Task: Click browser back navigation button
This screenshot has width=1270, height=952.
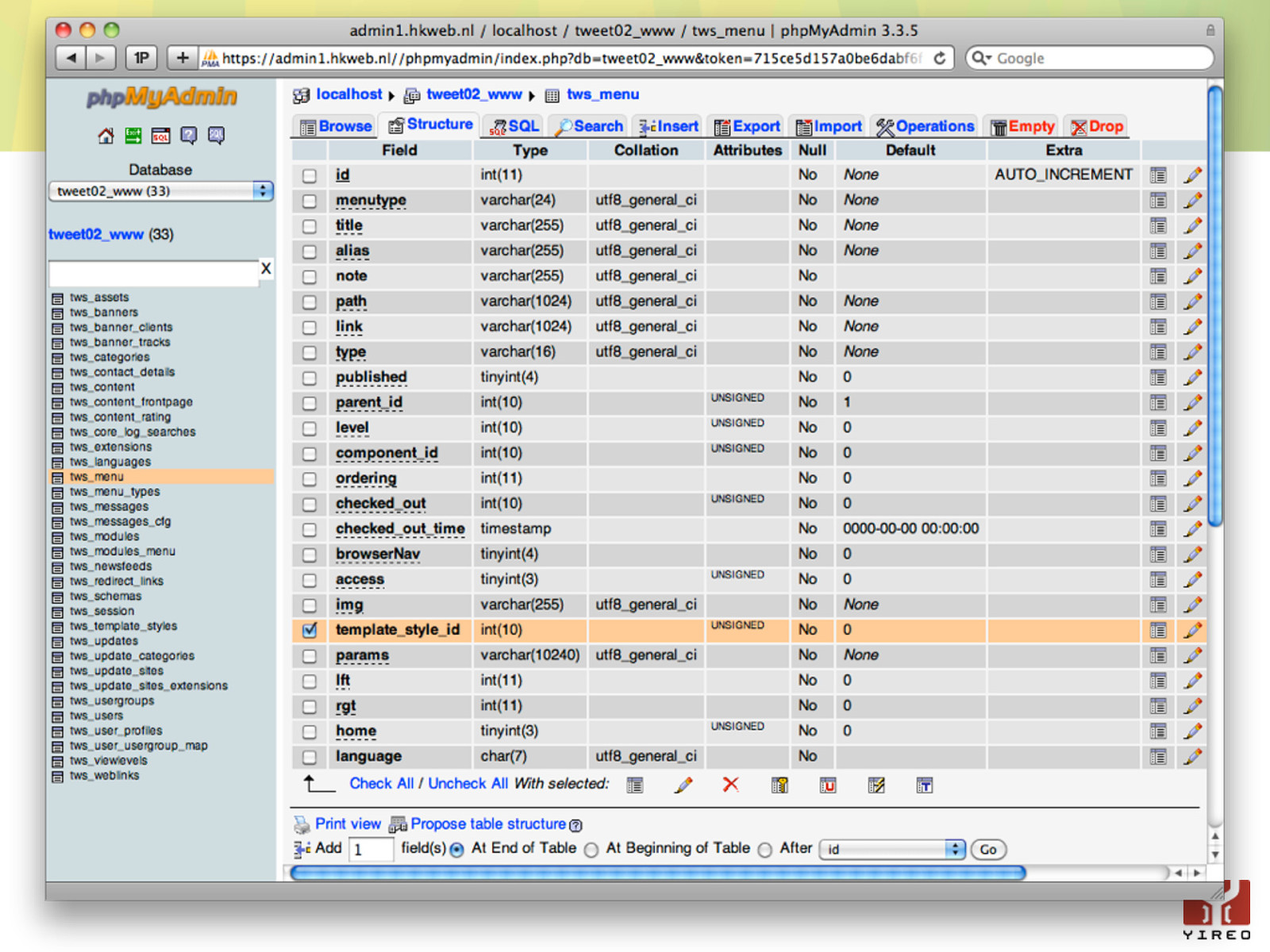Action: 71,58
